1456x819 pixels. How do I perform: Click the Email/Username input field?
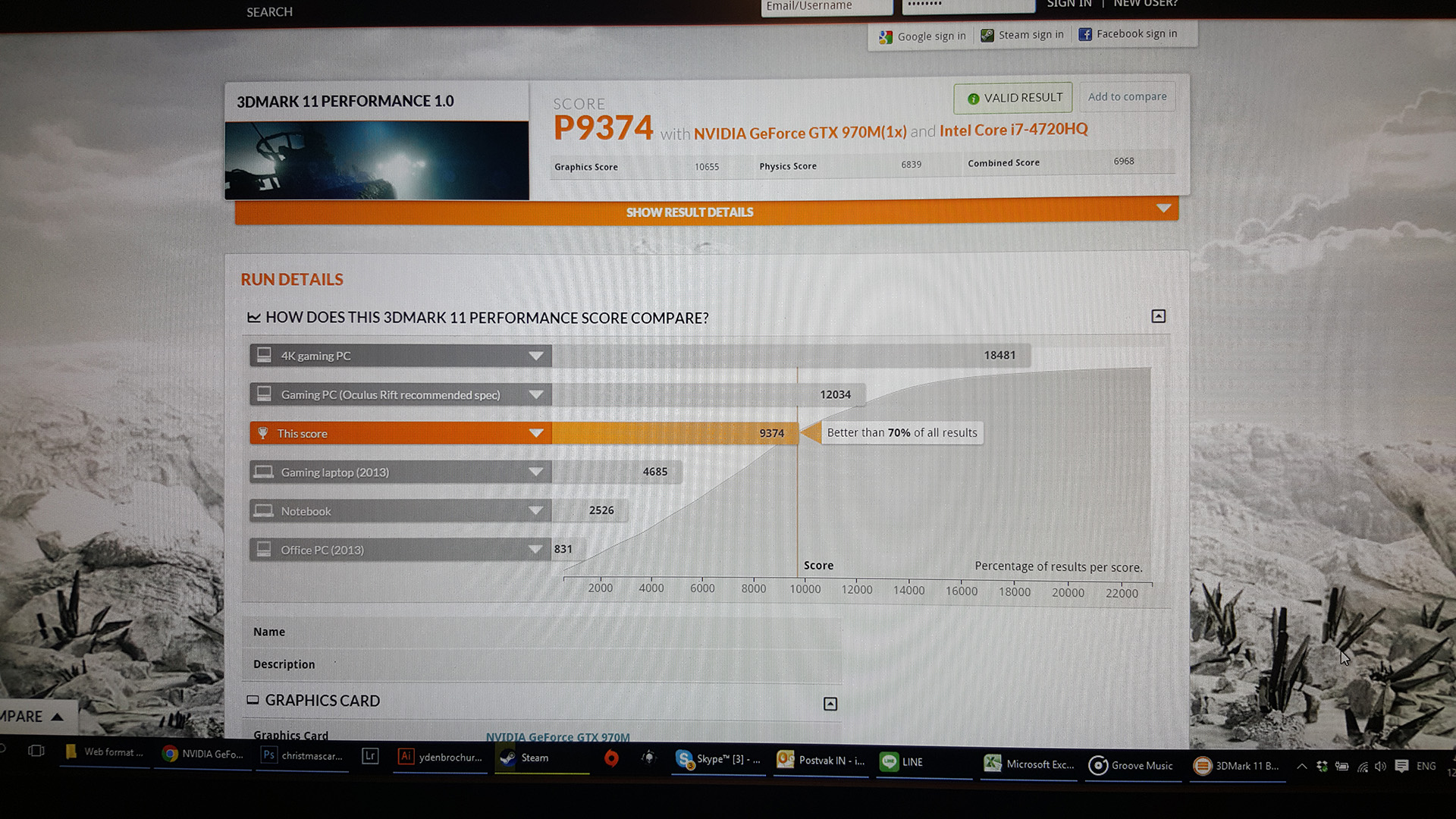click(x=827, y=6)
